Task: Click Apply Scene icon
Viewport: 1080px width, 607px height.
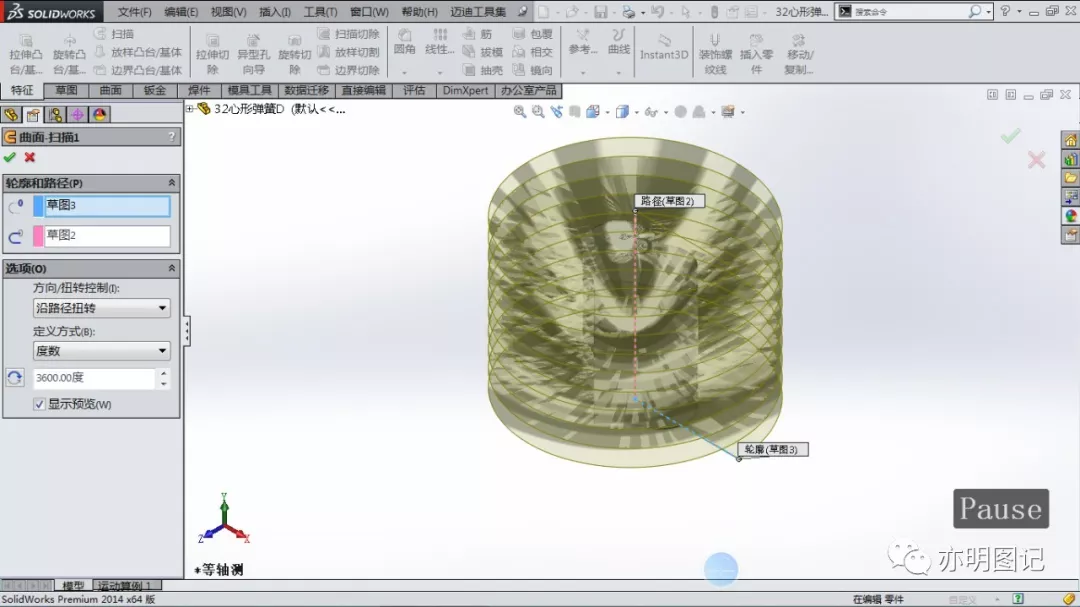Action: click(699, 112)
